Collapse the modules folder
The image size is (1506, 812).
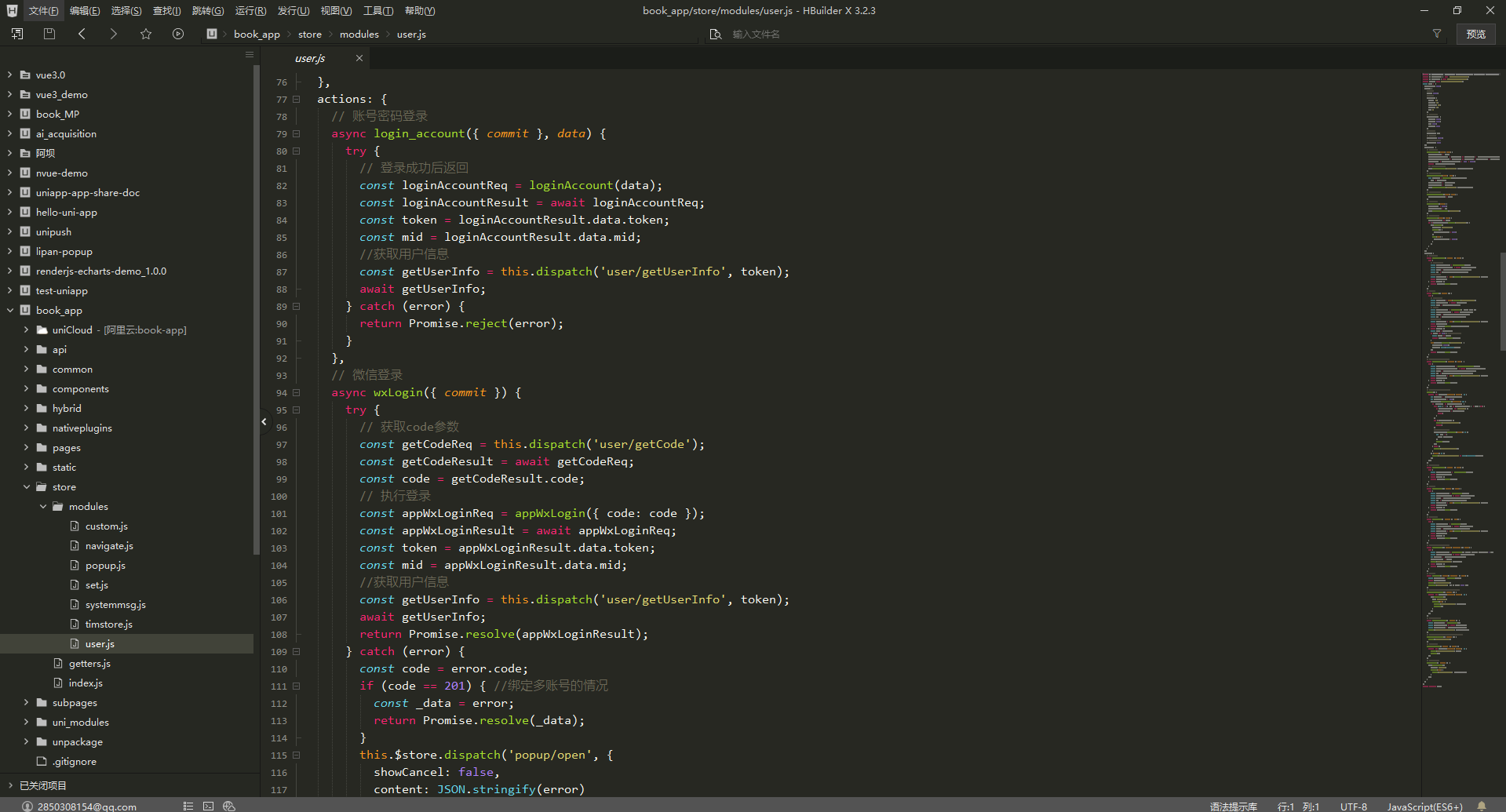tap(42, 507)
